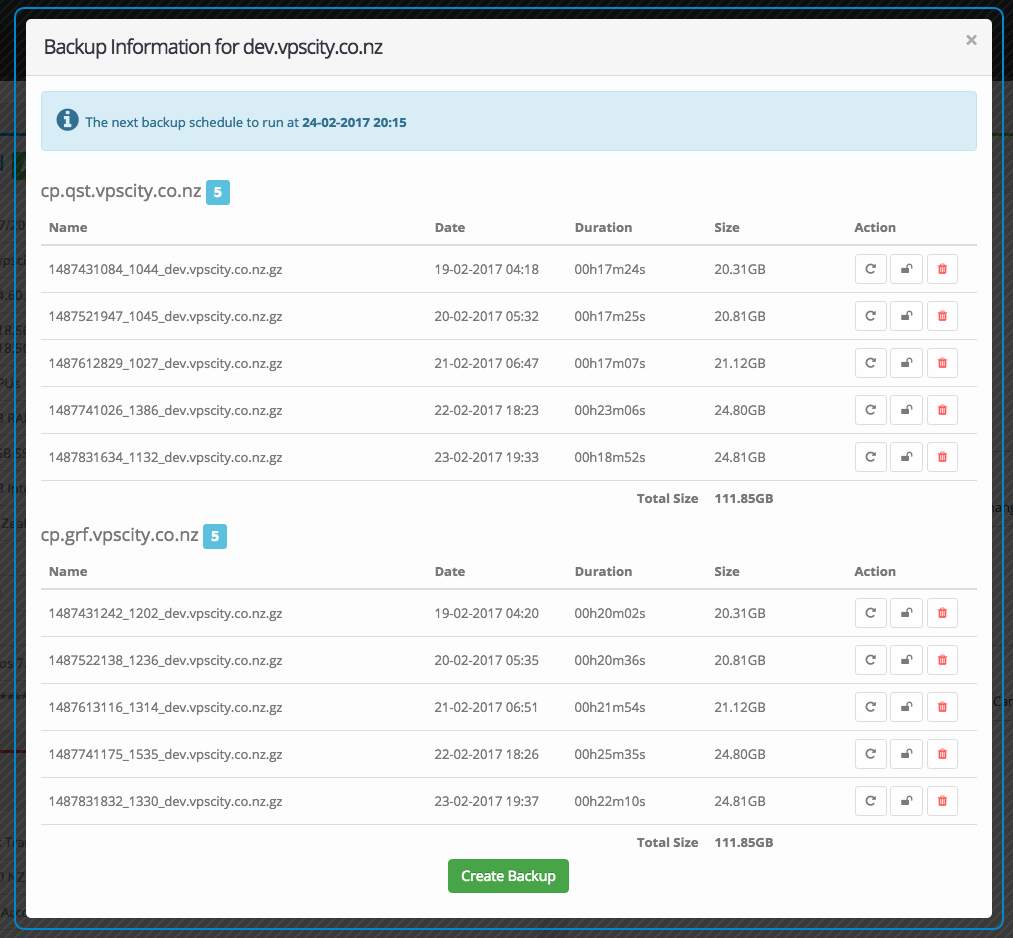1013x938 pixels.
Task: Delete the backup dated 21-02-2017 06:51
Action: point(942,707)
